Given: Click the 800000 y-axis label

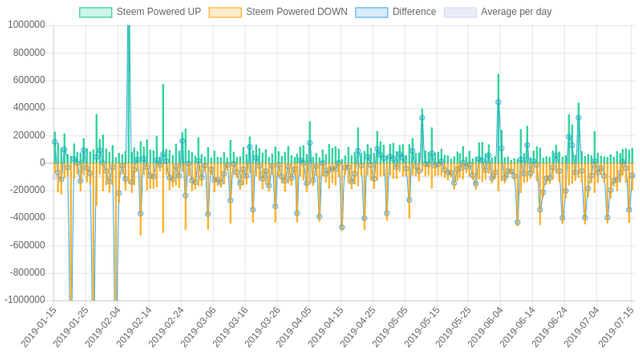Looking at the screenshot, I should 29,53.
